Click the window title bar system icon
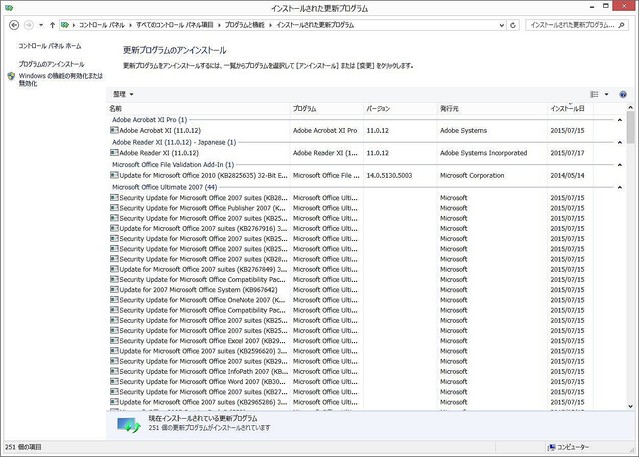 click(x=9, y=8)
